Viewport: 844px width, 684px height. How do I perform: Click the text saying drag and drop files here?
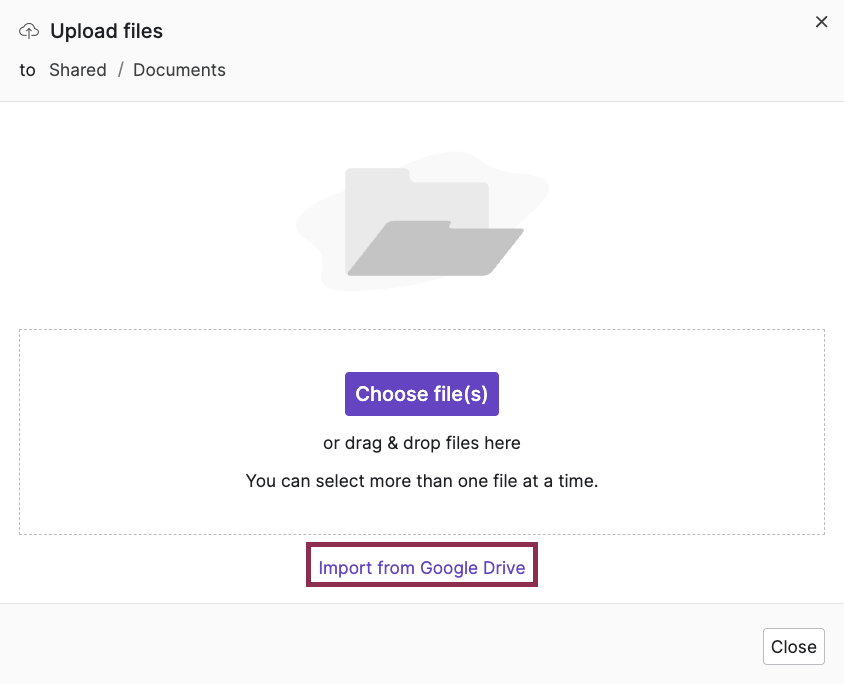421,443
